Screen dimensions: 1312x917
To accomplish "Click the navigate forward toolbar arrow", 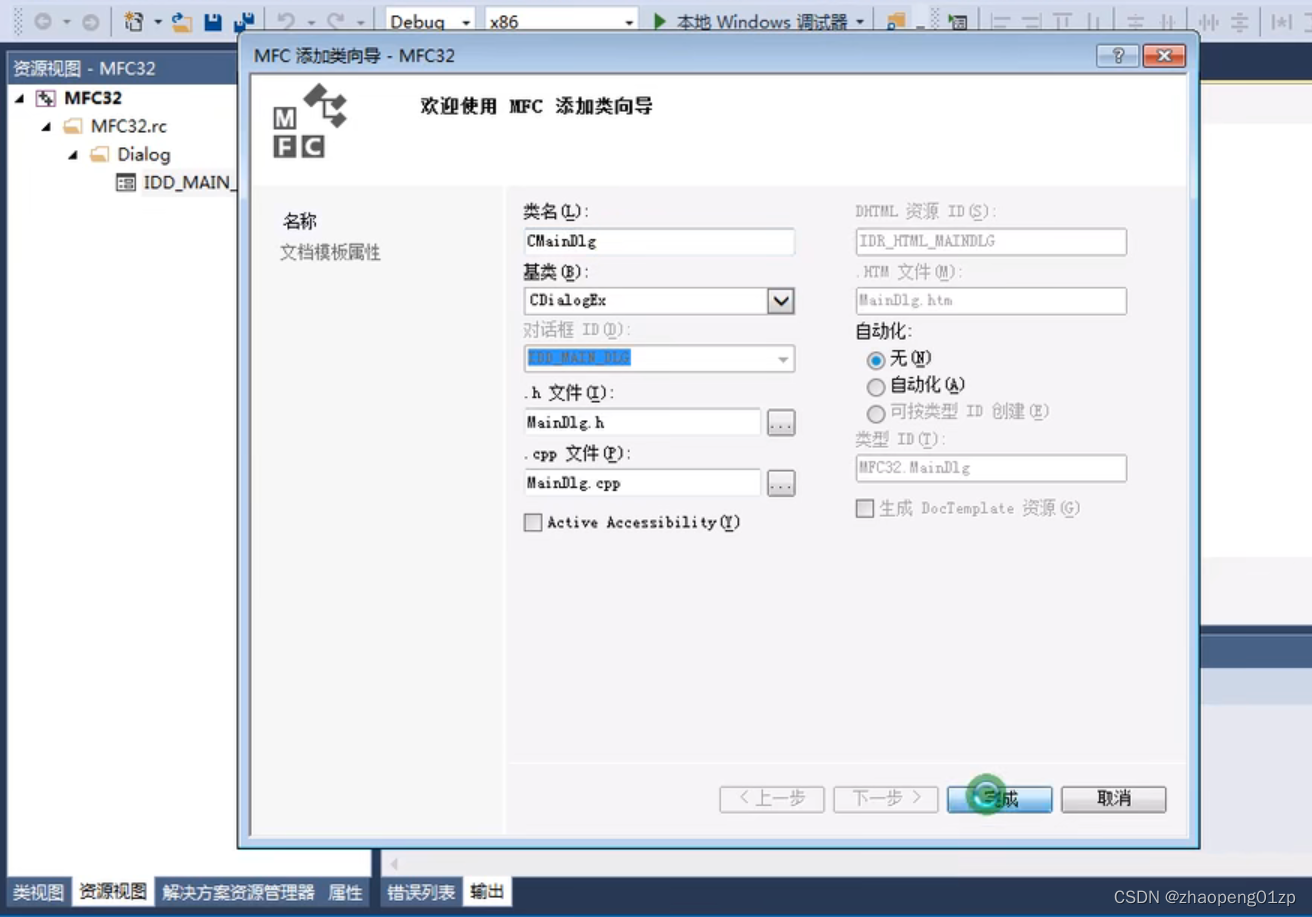I will coord(90,21).
